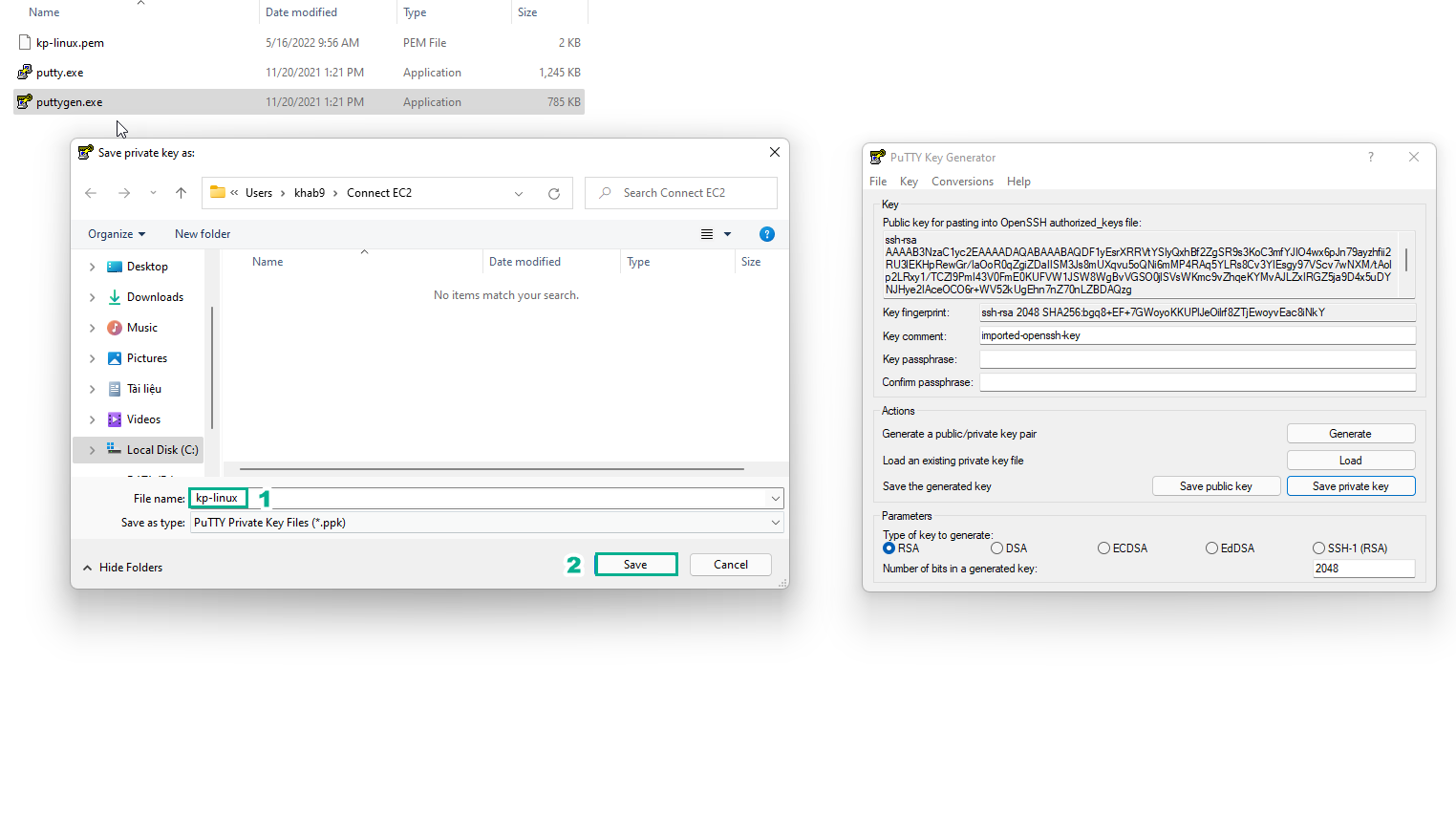Click the number of bits field
This screenshot has height=838, width=1456.
1363,569
